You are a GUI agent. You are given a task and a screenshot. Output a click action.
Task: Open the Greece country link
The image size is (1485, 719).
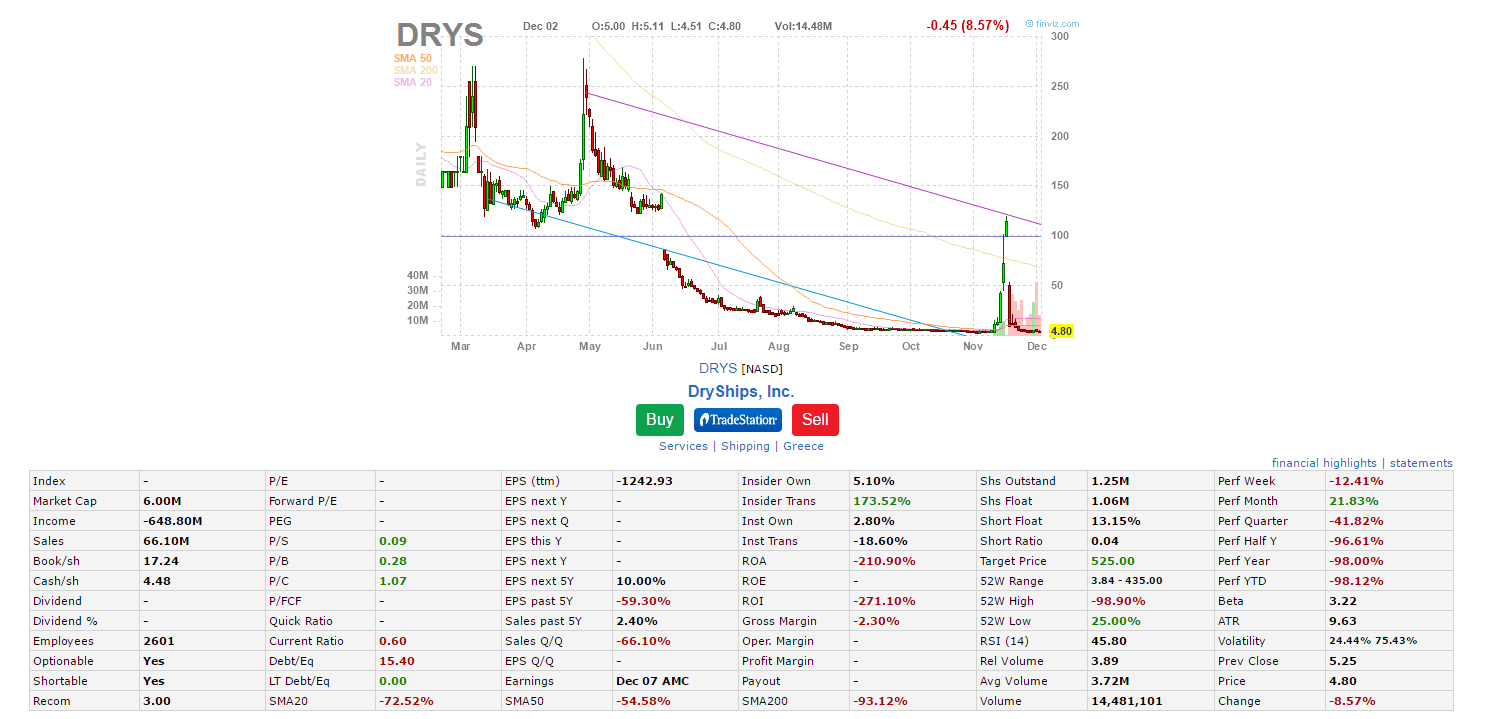coord(803,446)
